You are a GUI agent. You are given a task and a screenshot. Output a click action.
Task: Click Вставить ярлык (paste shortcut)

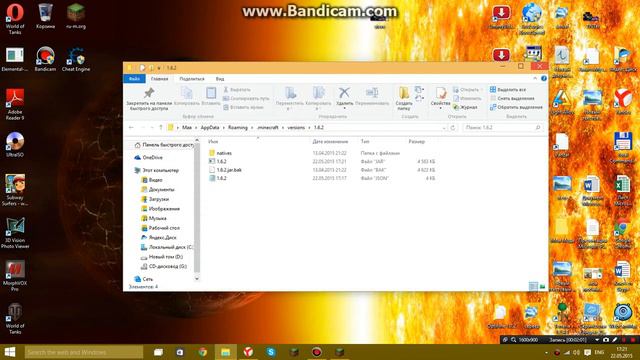(x=243, y=107)
